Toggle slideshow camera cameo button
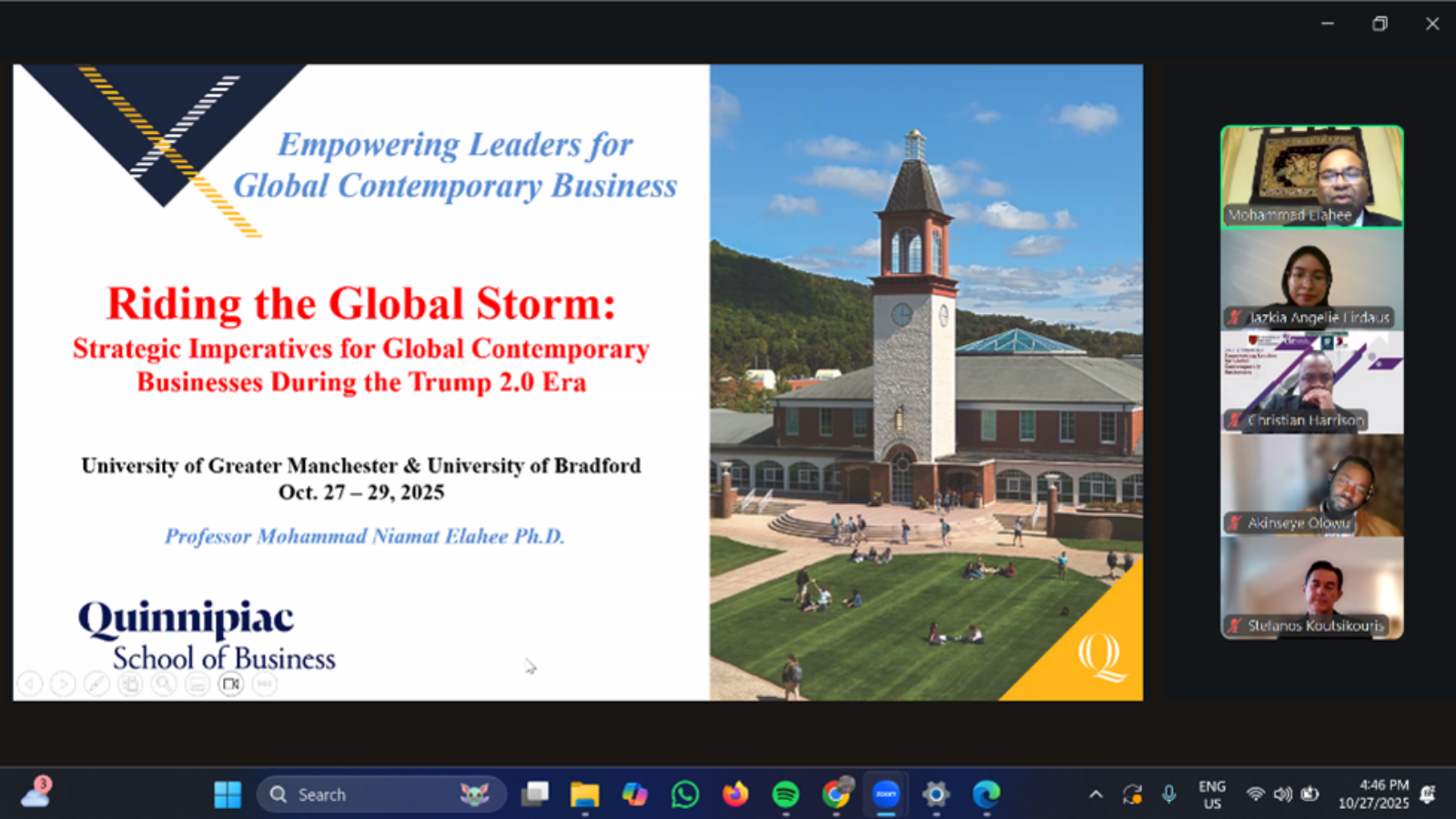 click(x=231, y=683)
